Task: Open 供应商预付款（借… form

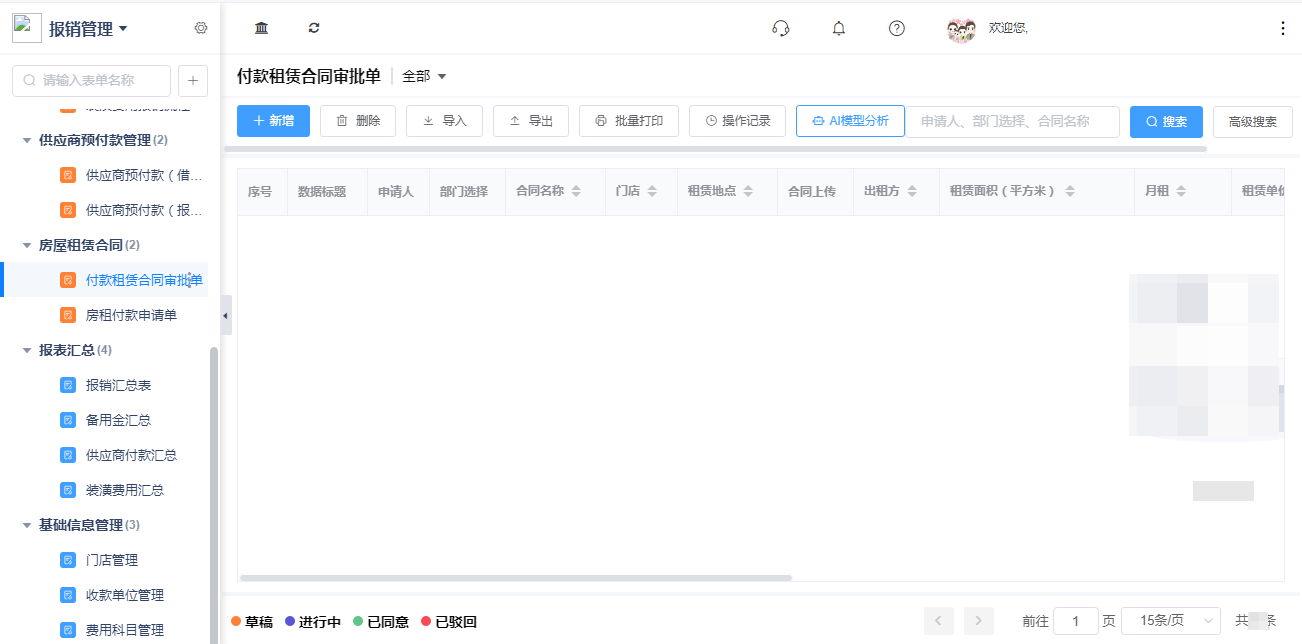Action: 144,175
